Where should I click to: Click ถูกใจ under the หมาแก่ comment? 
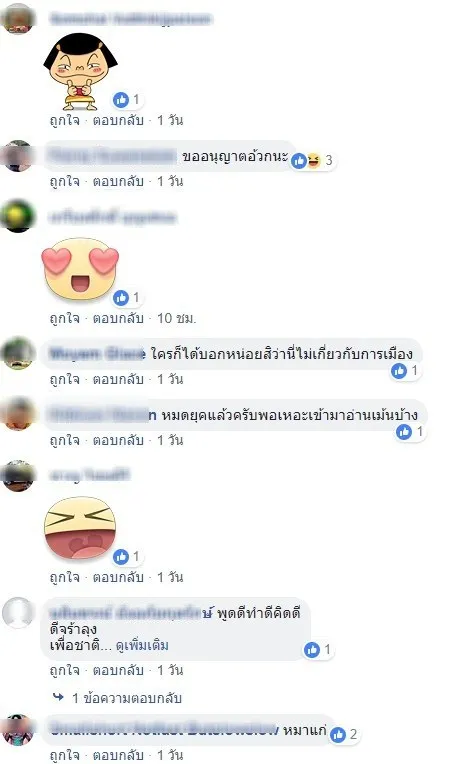click(x=64, y=755)
